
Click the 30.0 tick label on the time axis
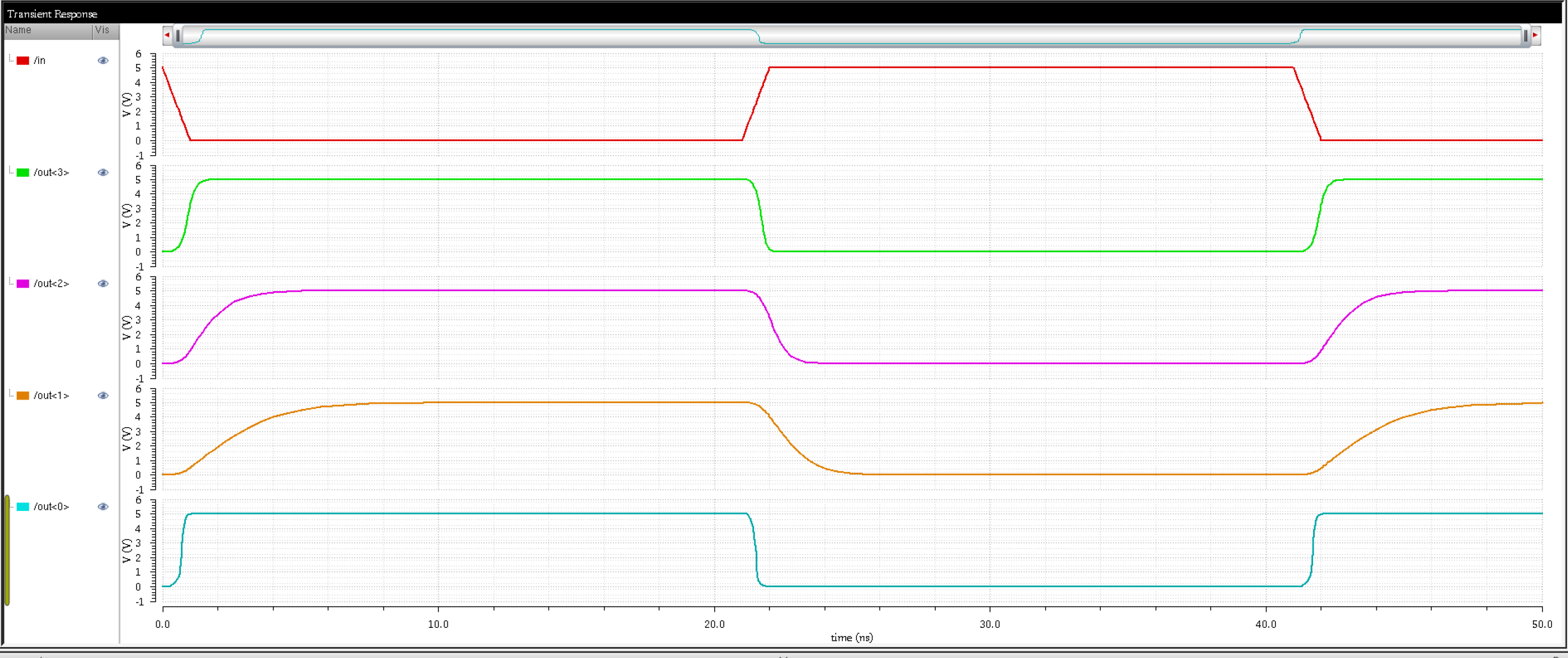990,624
